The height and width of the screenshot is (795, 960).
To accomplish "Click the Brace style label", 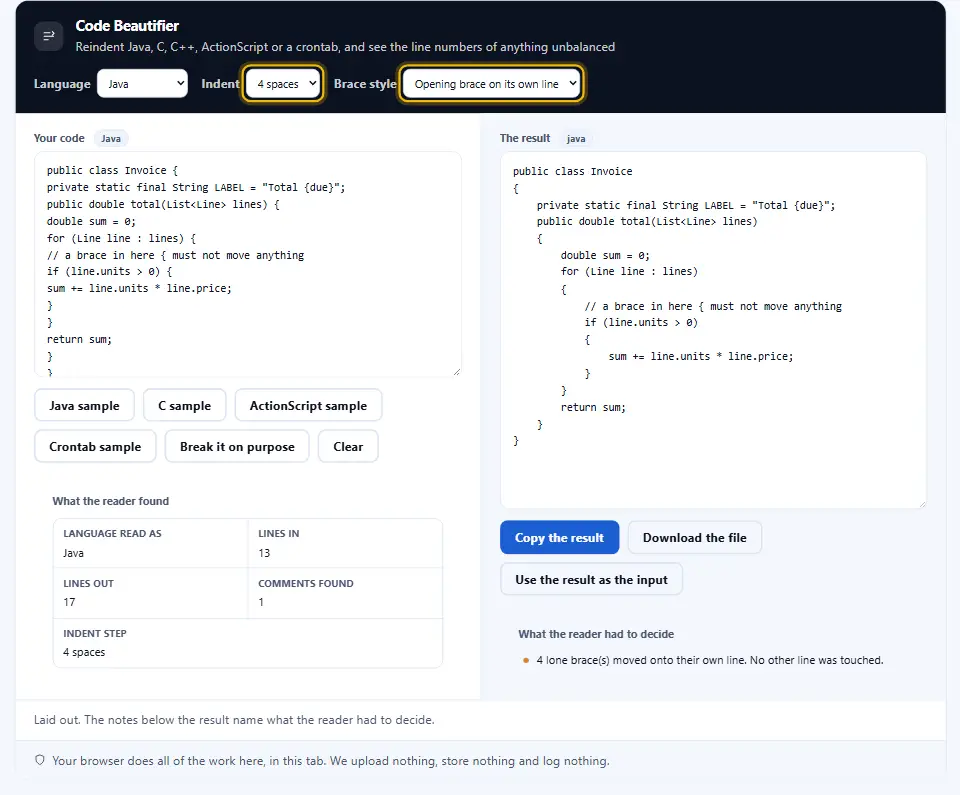I will pos(365,84).
